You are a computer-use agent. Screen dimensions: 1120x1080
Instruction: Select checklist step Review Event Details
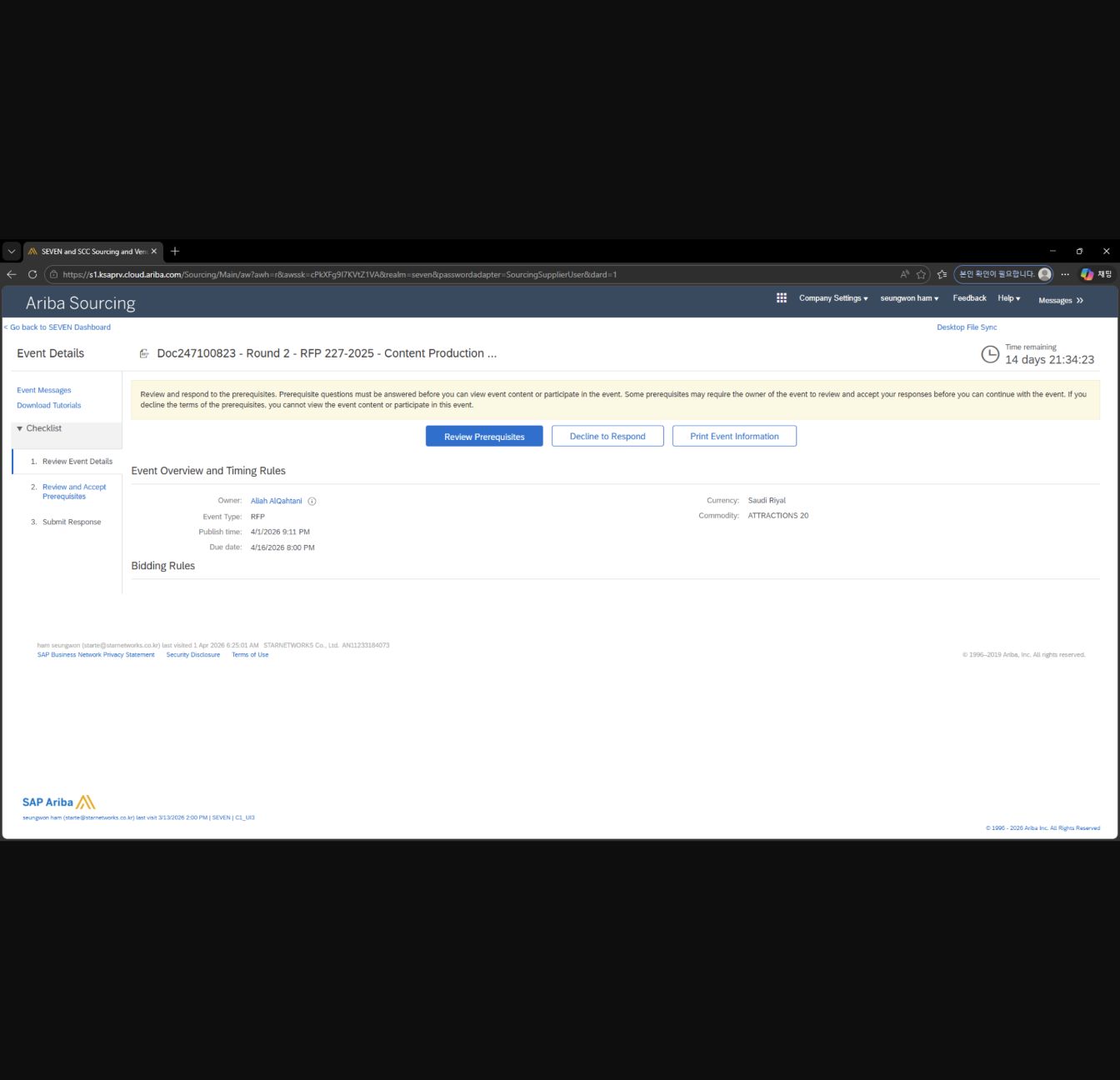click(x=77, y=462)
